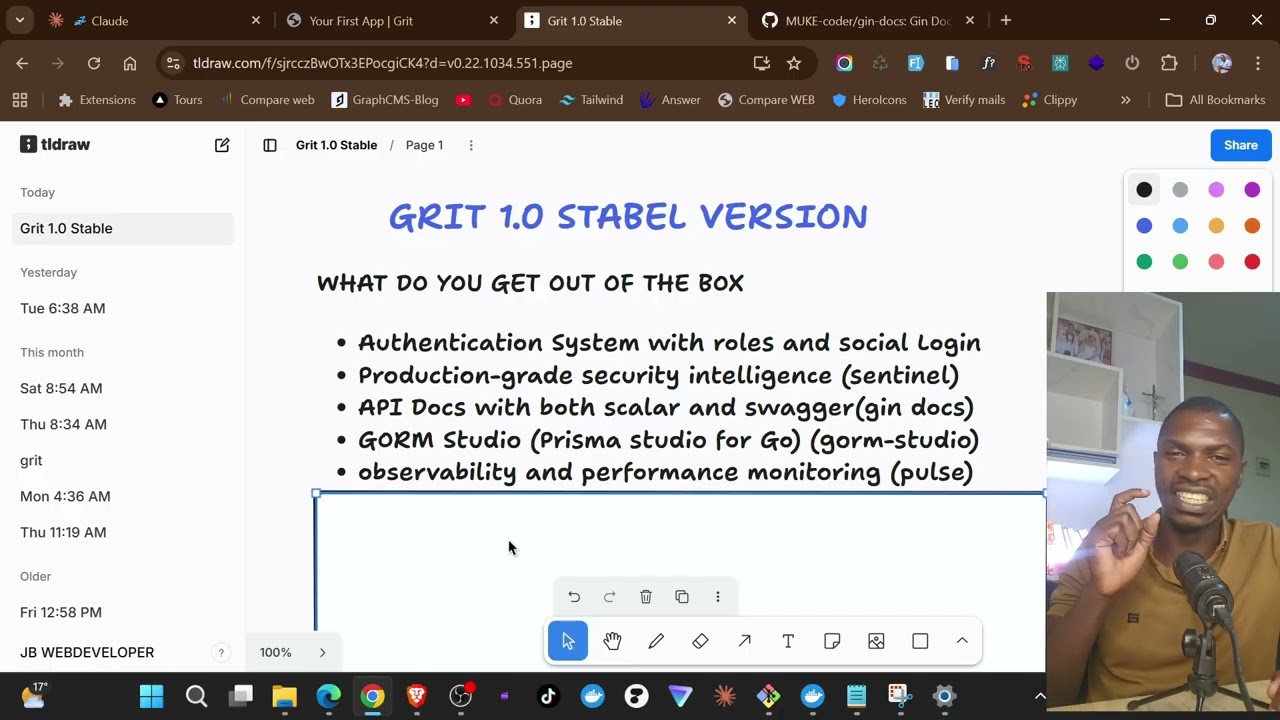
Task: Expand the bookmarks overflow chevron
Action: click(x=1126, y=100)
